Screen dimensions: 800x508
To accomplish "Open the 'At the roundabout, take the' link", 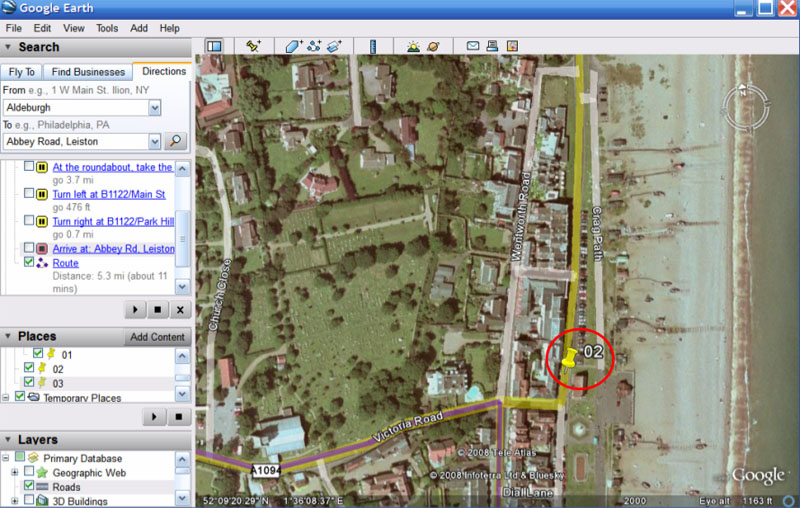I will pos(113,167).
